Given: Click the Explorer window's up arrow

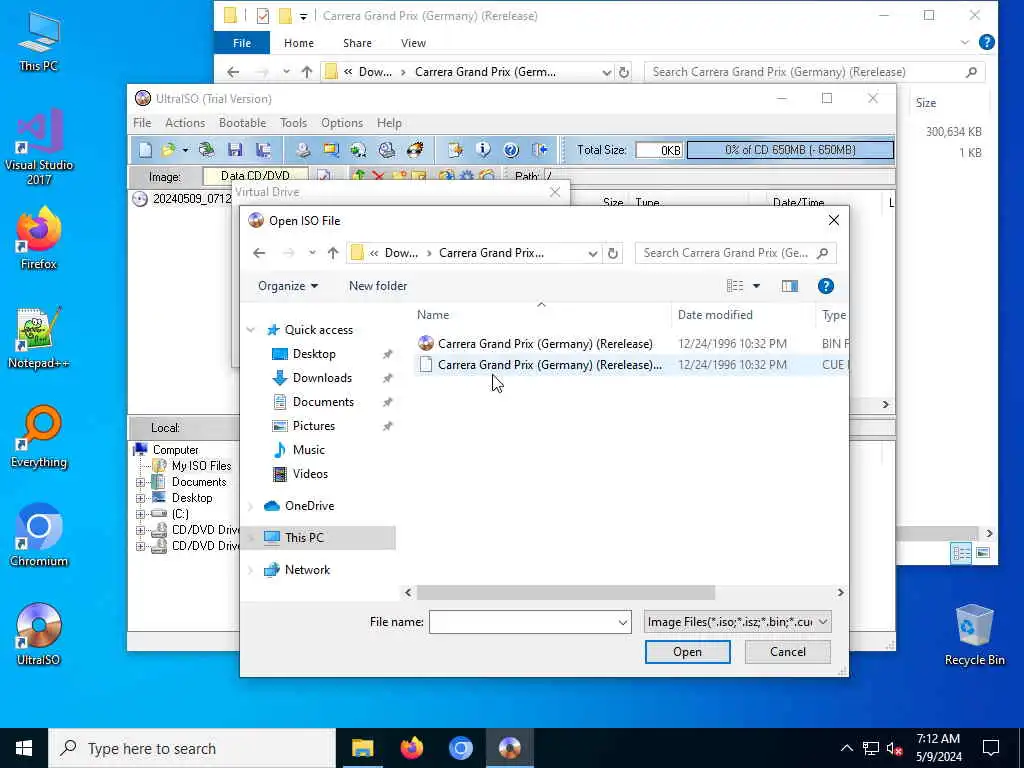Looking at the screenshot, I should tap(307, 72).
